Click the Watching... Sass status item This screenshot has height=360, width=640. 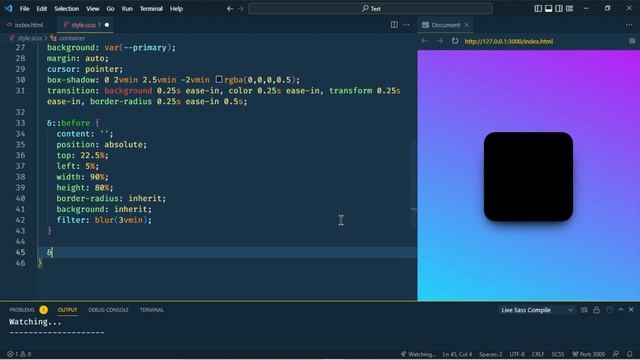418,354
